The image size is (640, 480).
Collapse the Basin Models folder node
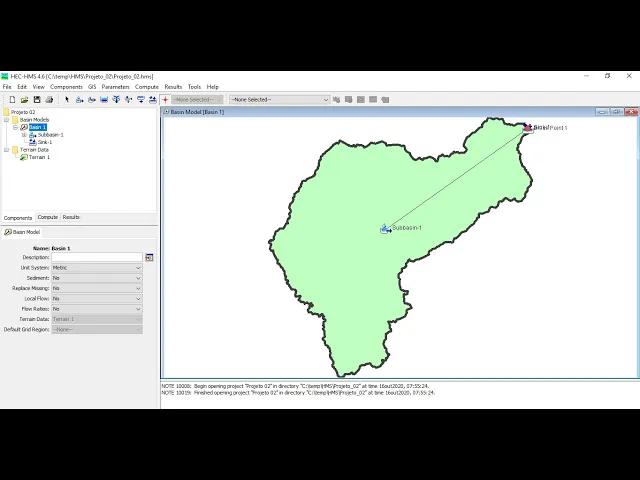(6, 120)
